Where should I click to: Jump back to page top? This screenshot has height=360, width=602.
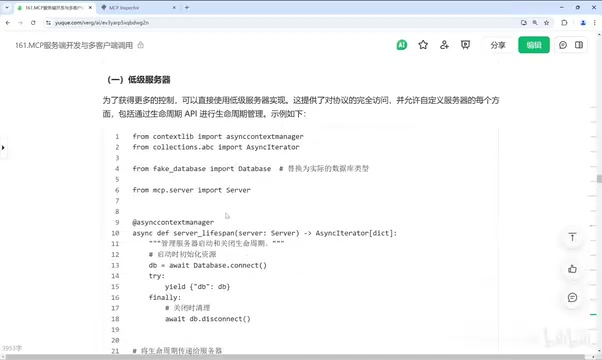572,237
